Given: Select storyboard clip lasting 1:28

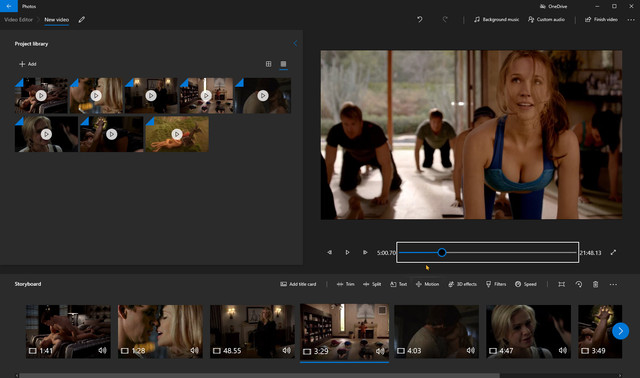Looking at the screenshot, I should point(160,331).
